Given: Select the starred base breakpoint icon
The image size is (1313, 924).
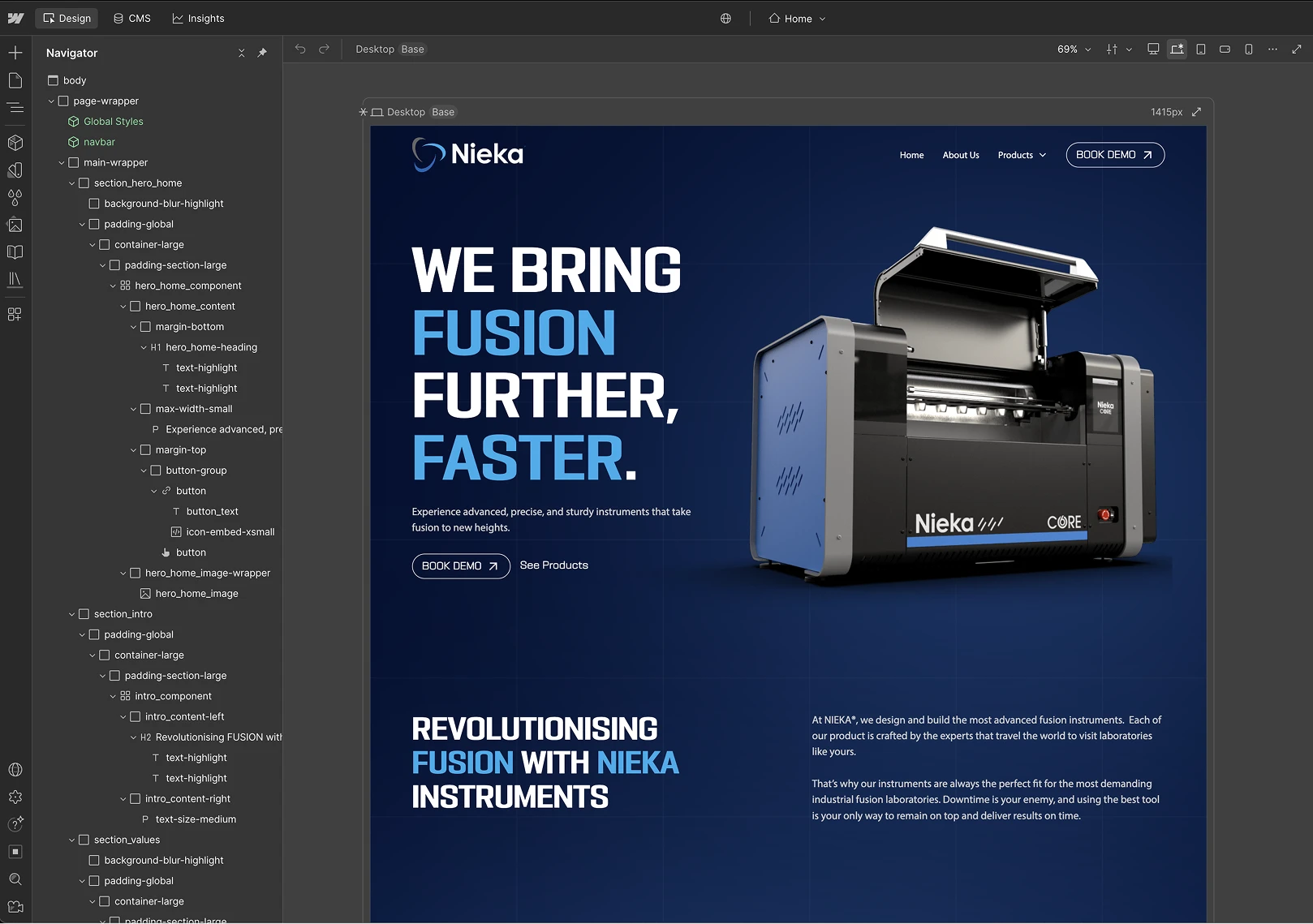Looking at the screenshot, I should click(1177, 49).
